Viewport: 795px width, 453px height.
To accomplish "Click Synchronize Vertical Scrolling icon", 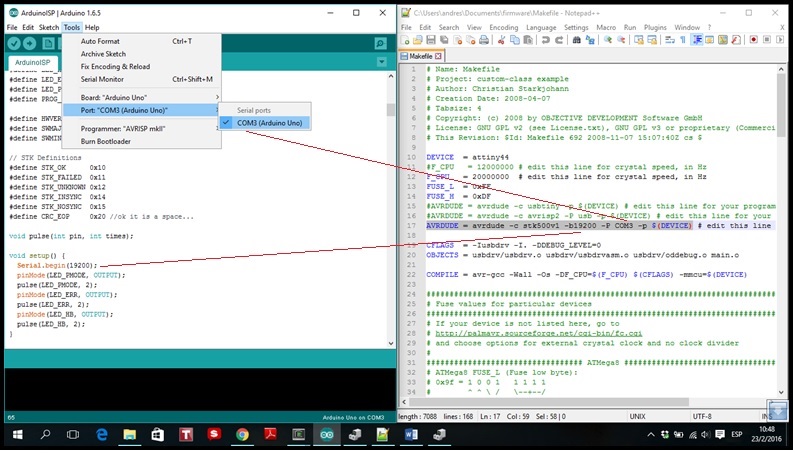I will (x=639, y=40).
